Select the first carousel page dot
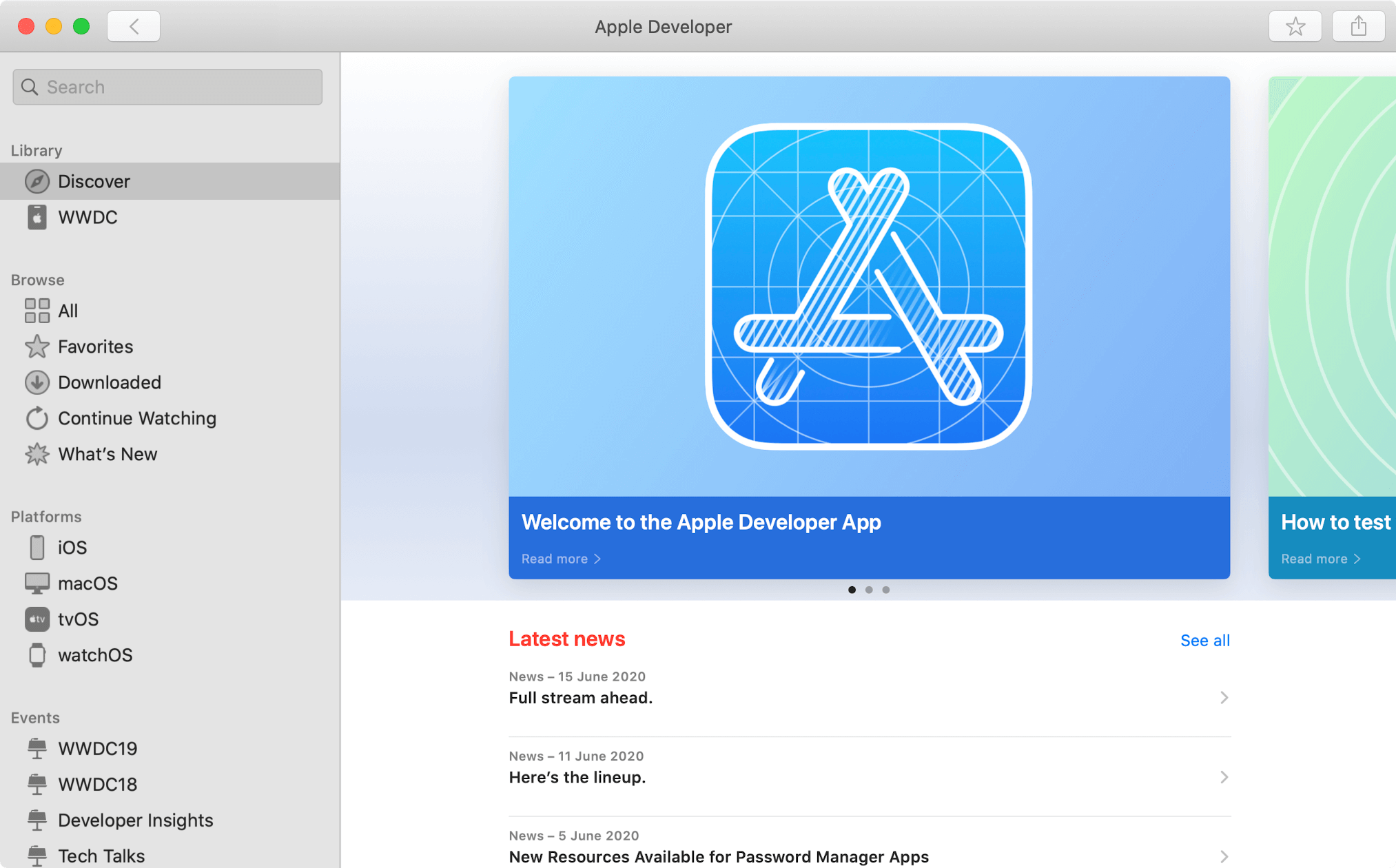The image size is (1396, 868). tap(852, 590)
